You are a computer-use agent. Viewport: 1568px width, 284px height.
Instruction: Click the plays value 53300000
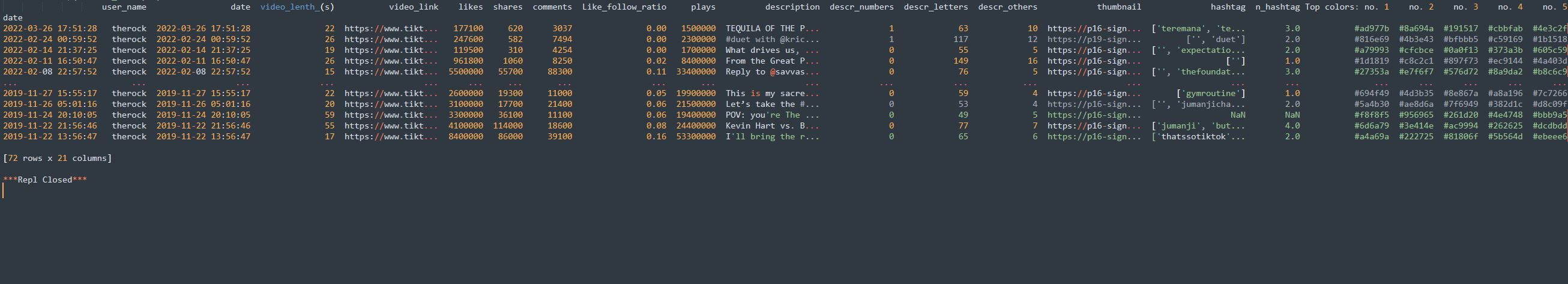click(x=696, y=137)
